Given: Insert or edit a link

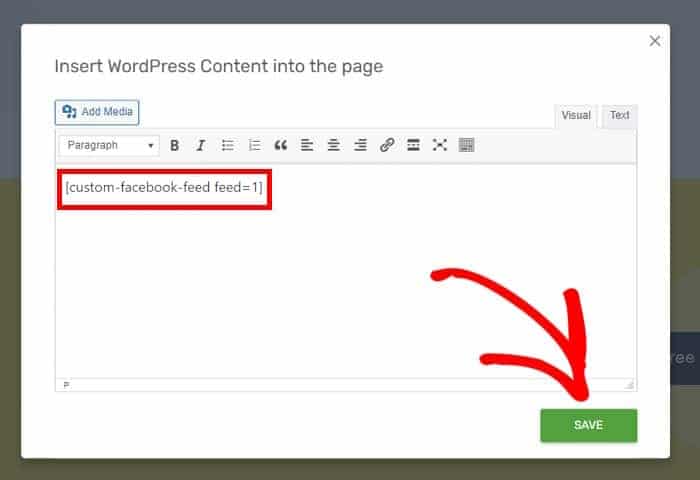Looking at the screenshot, I should (387, 146).
